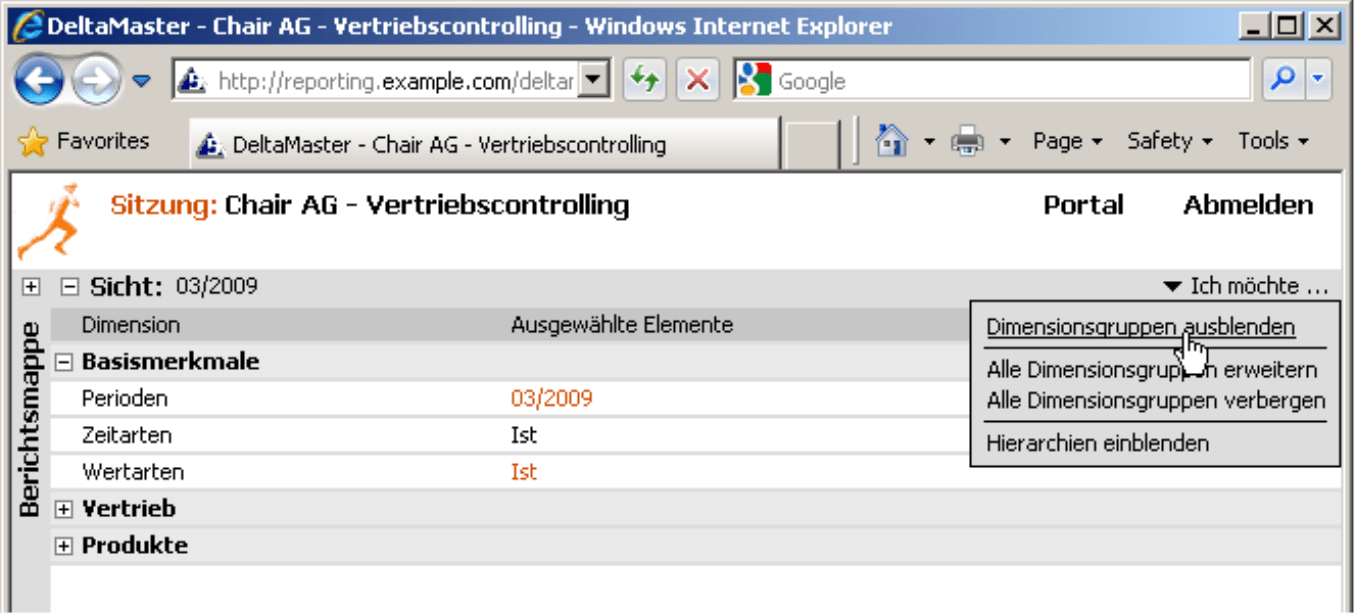Click the Home icon in command bar

click(x=892, y=142)
